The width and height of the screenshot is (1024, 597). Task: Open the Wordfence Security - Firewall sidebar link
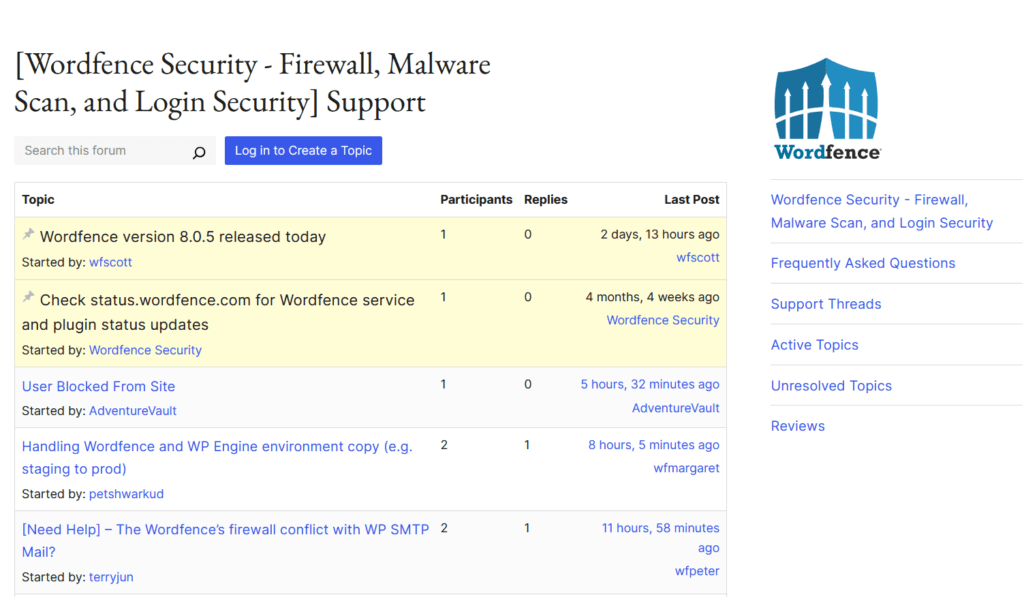tap(882, 210)
